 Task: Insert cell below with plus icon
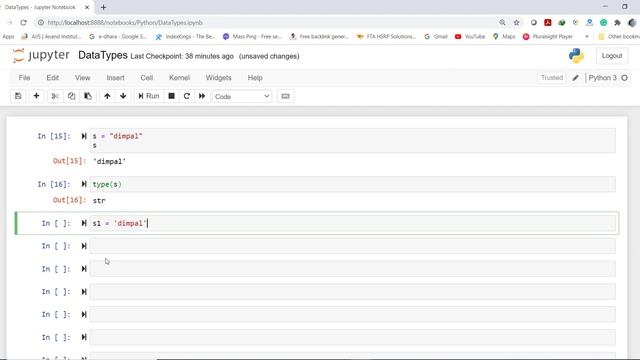pyautogui.click(x=36, y=96)
